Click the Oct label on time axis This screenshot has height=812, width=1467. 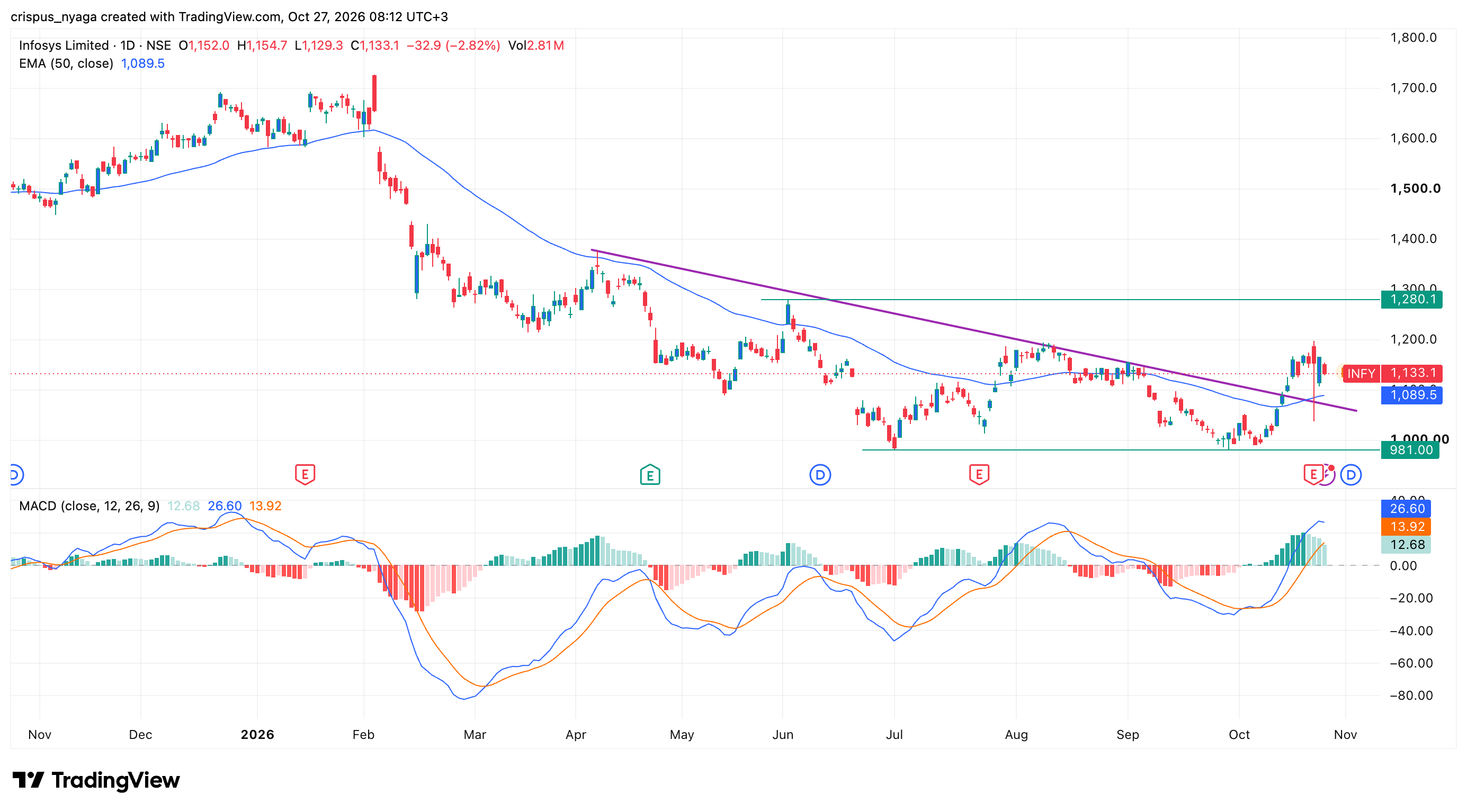[1239, 735]
